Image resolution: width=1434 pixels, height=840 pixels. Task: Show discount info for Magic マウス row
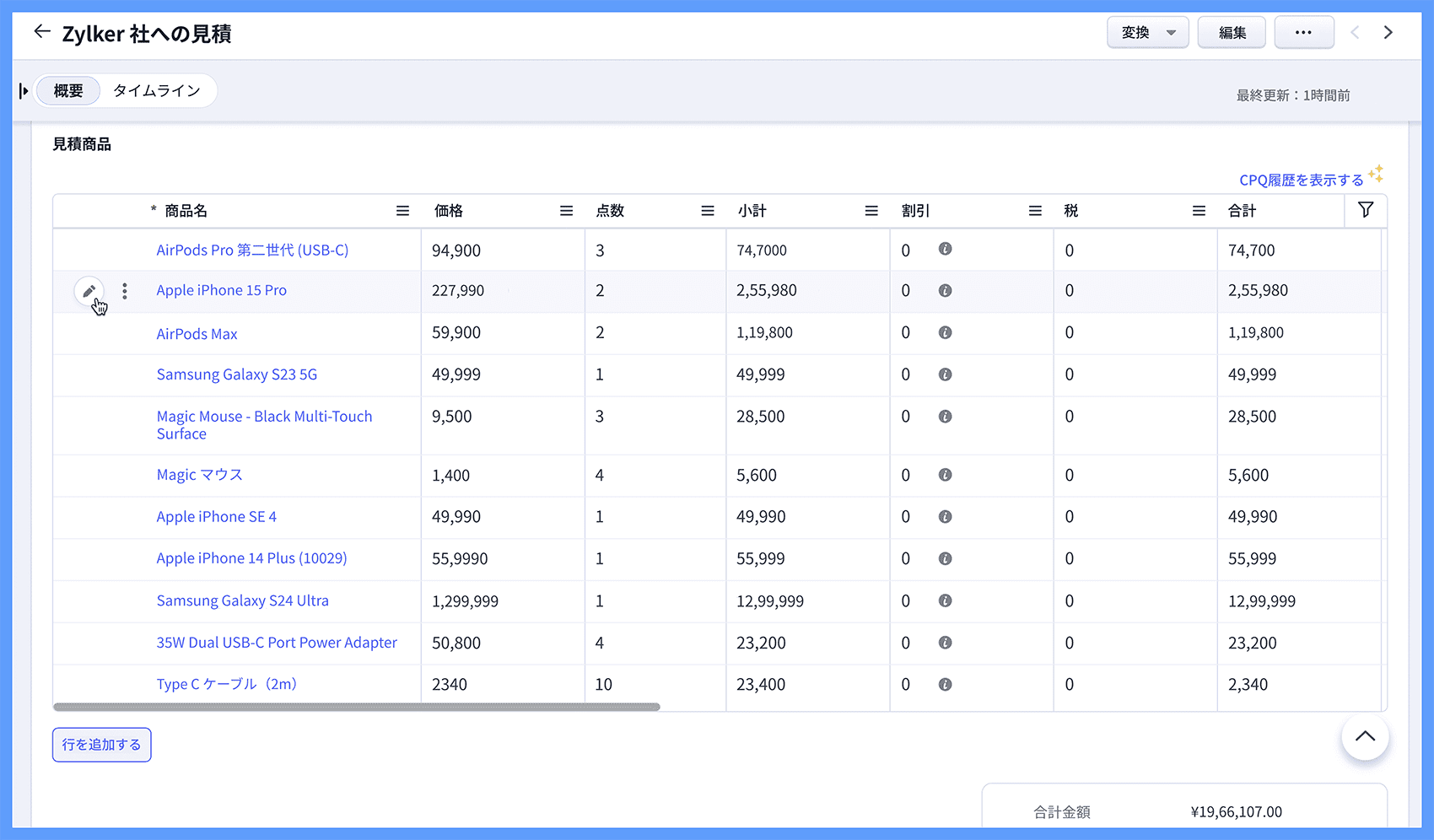945,475
